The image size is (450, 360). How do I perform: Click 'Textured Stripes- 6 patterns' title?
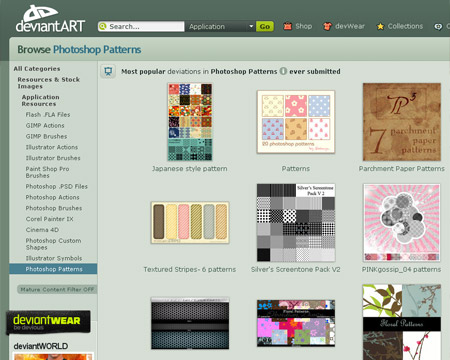[190, 269]
